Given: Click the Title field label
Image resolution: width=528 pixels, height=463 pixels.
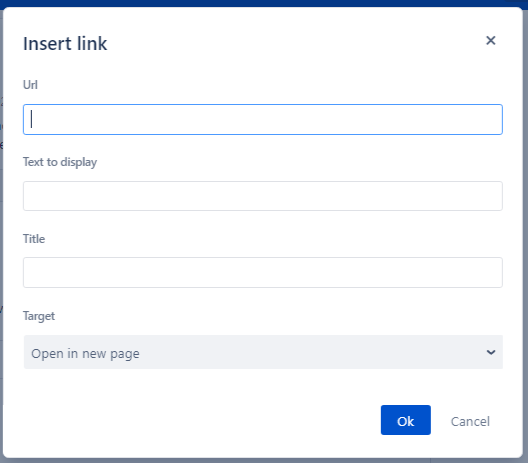Looking at the screenshot, I should [34, 239].
